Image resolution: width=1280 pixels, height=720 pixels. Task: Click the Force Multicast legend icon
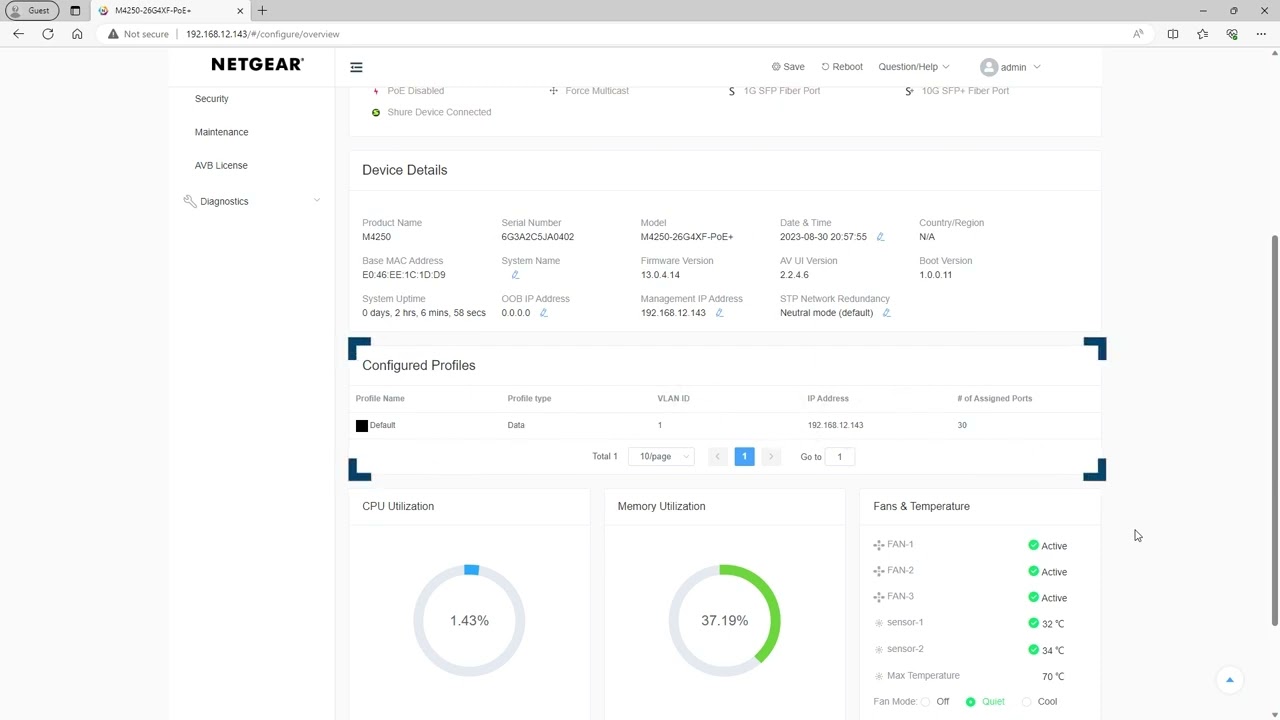point(553,91)
